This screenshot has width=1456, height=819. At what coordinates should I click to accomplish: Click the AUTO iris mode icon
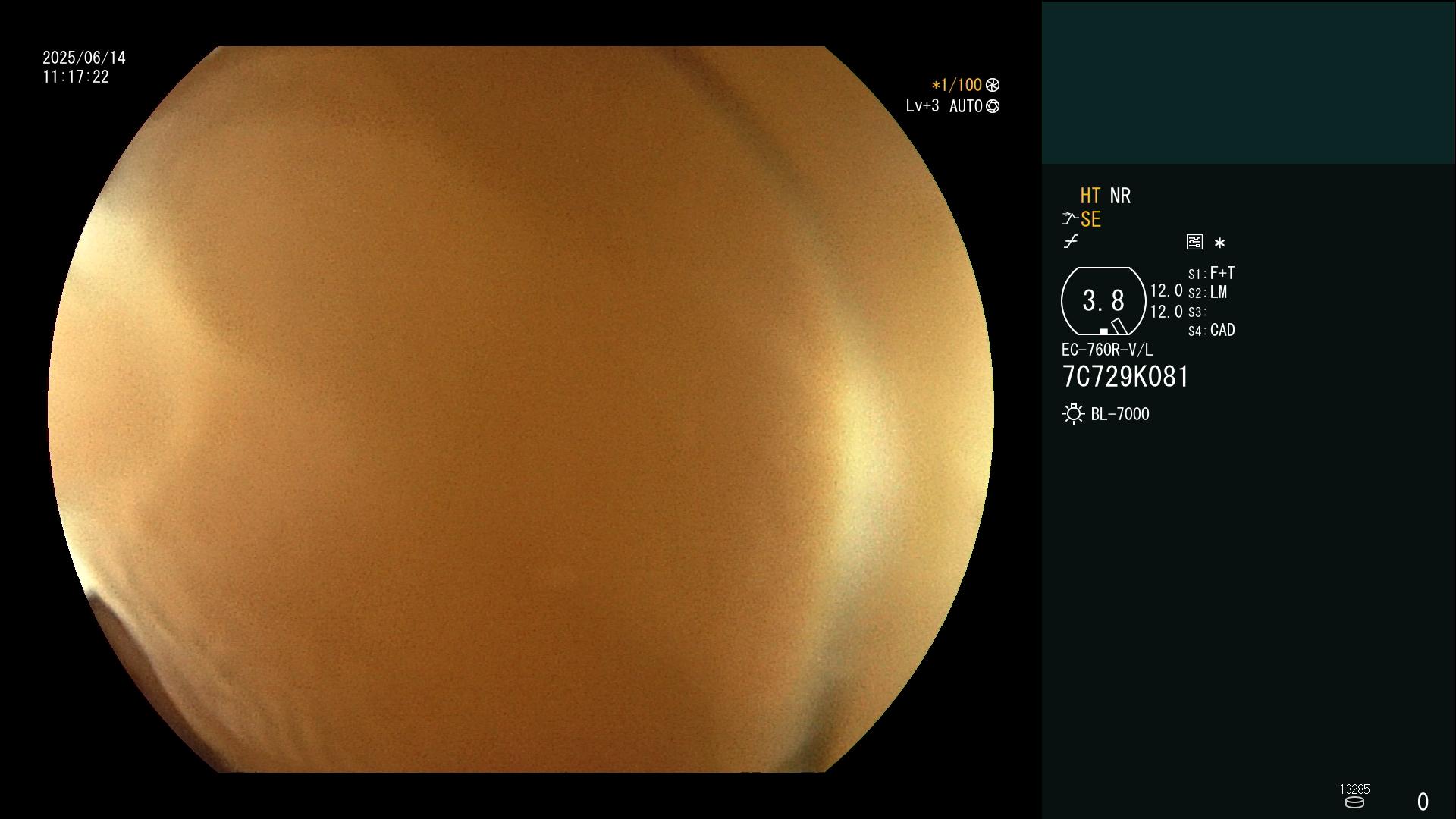(993, 106)
